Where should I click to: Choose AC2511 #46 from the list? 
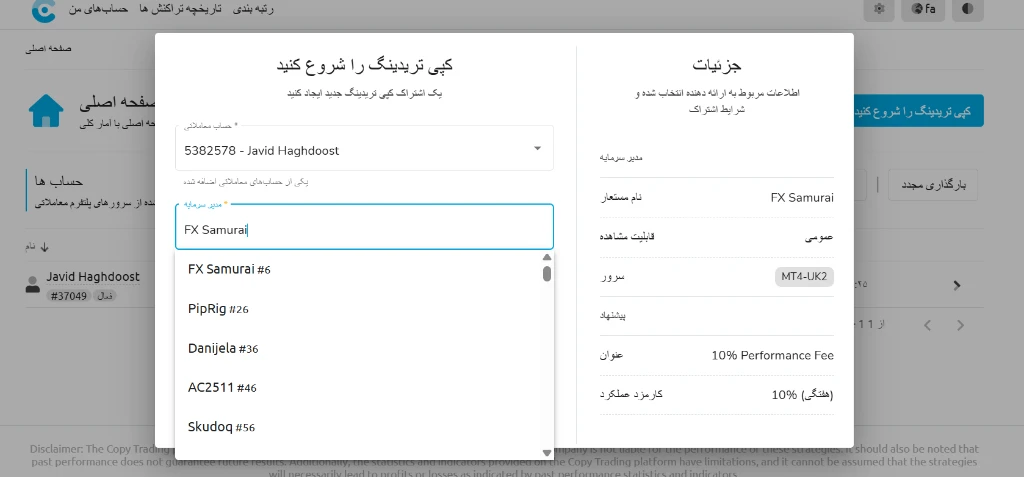tap(359, 387)
